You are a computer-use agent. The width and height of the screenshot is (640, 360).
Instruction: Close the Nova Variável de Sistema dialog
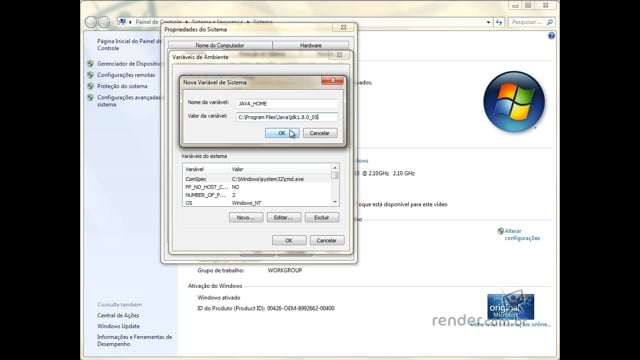332,81
